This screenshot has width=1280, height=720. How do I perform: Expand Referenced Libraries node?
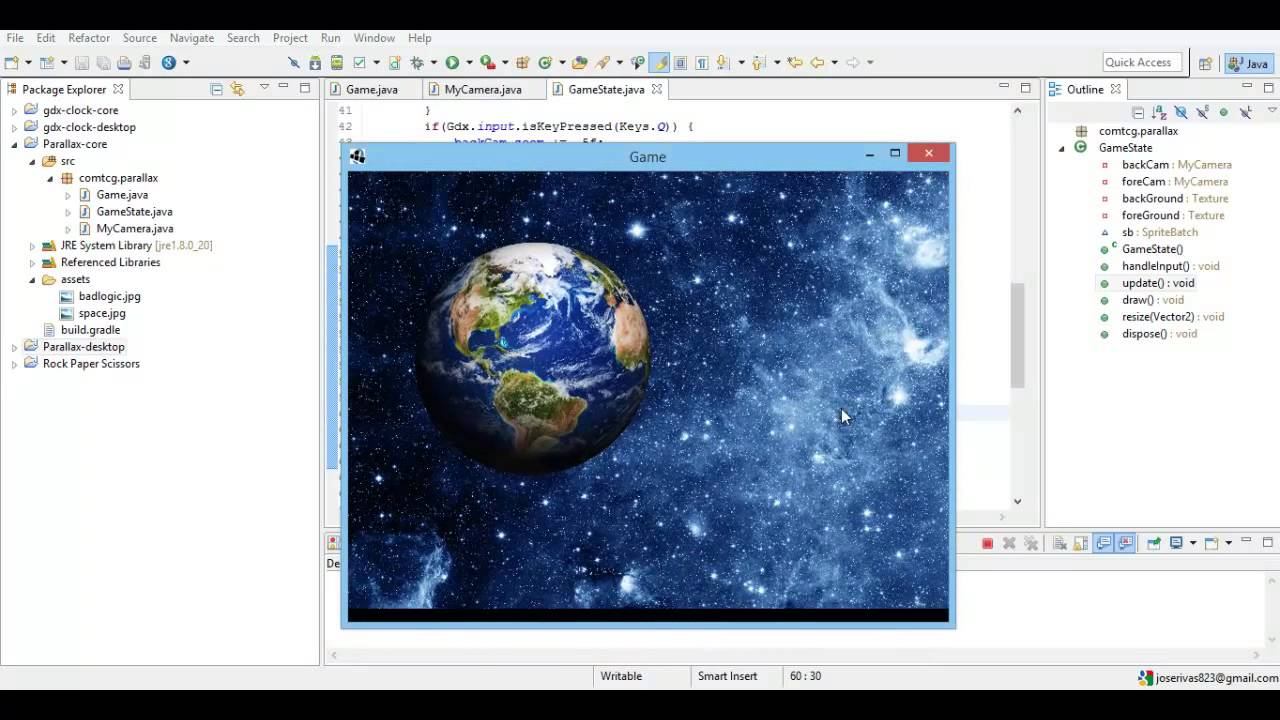[32, 262]
